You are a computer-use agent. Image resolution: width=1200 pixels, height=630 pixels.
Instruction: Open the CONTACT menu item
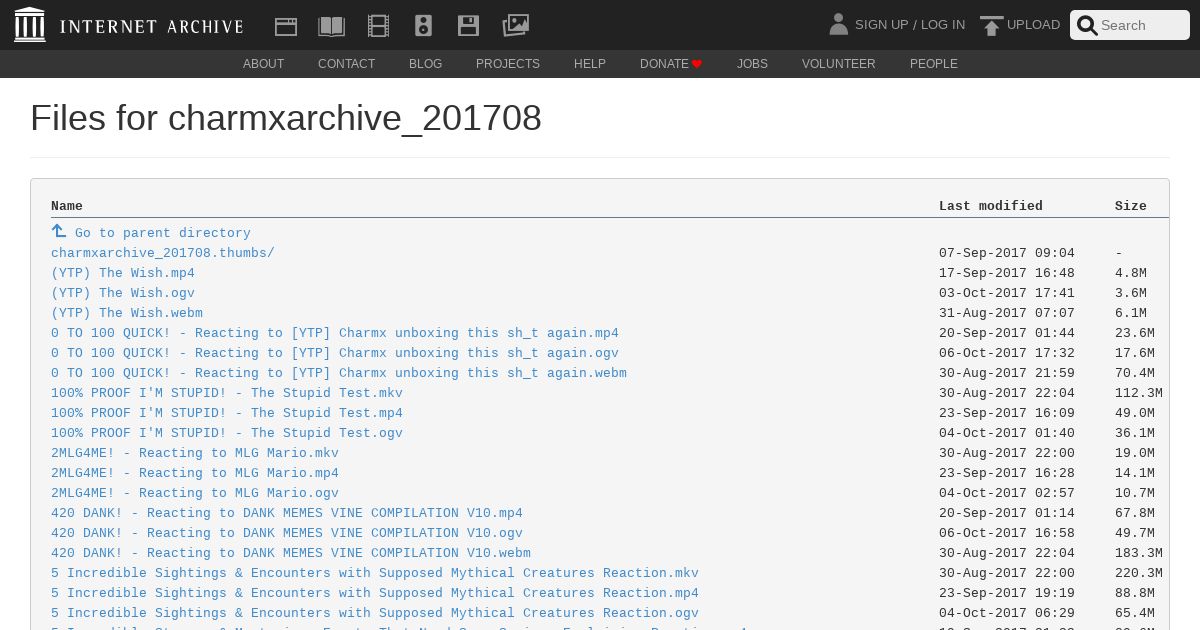(x=347, y=64)
